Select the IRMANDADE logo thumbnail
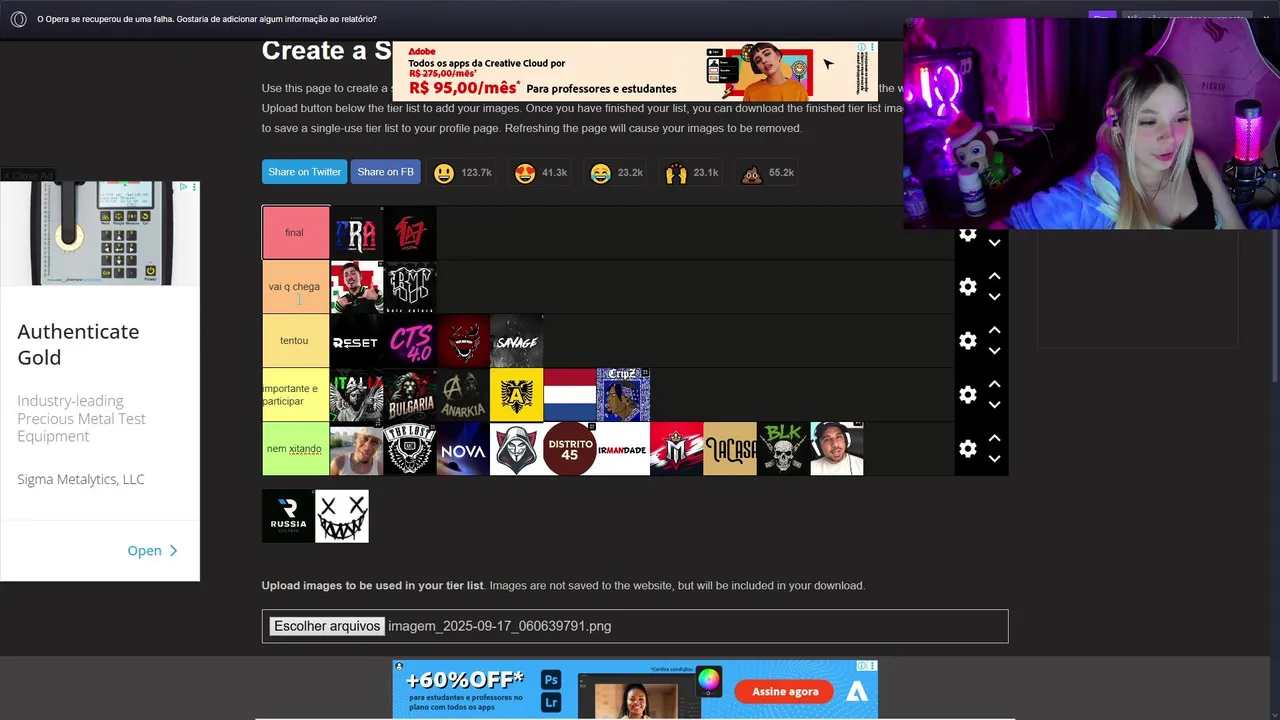1280x720 pixels. pyautogui.click(x=623, y=449)
